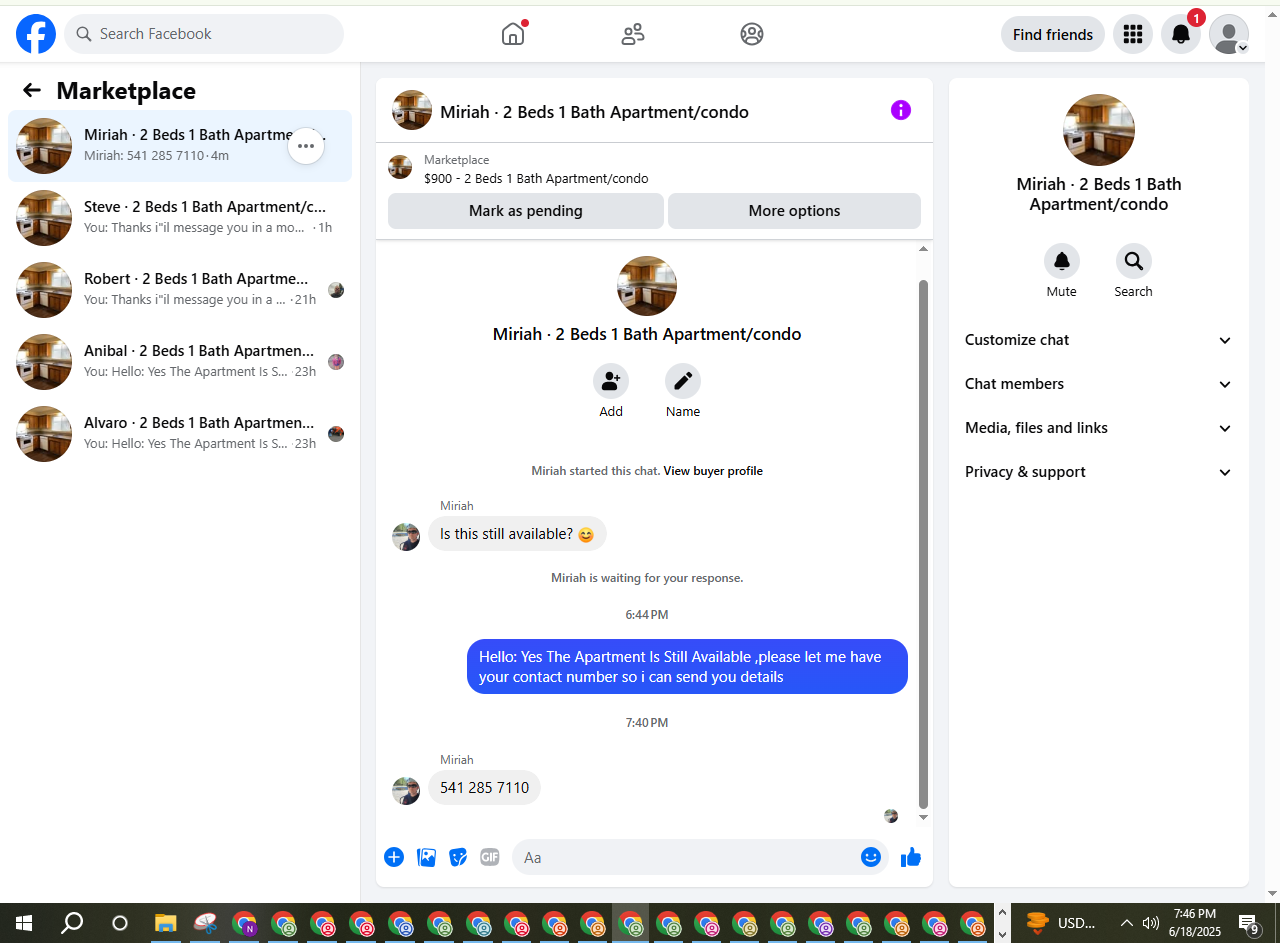Open the Friends icon in top navigation
The height and width of the screenshot is (943, 1280).
(633, 34)
